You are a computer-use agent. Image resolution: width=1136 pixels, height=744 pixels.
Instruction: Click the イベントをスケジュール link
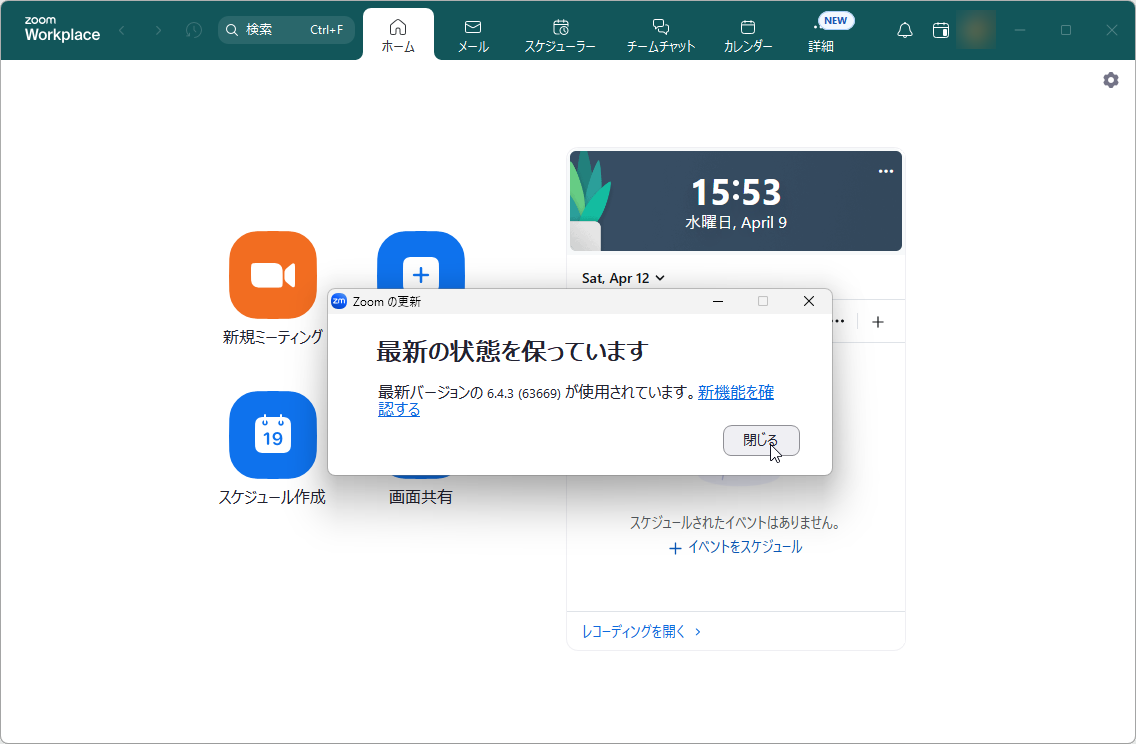click(x=745, y=547)
